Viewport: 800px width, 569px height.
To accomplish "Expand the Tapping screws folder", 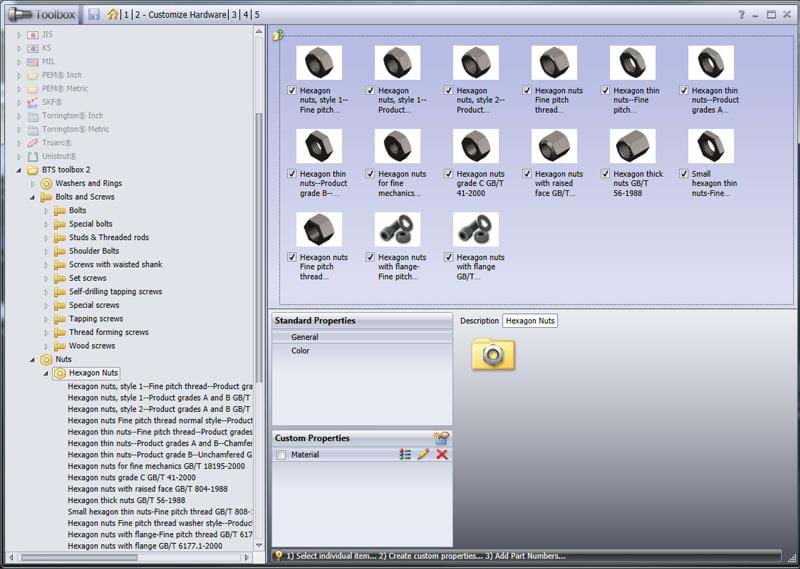I will click(46, 319).
